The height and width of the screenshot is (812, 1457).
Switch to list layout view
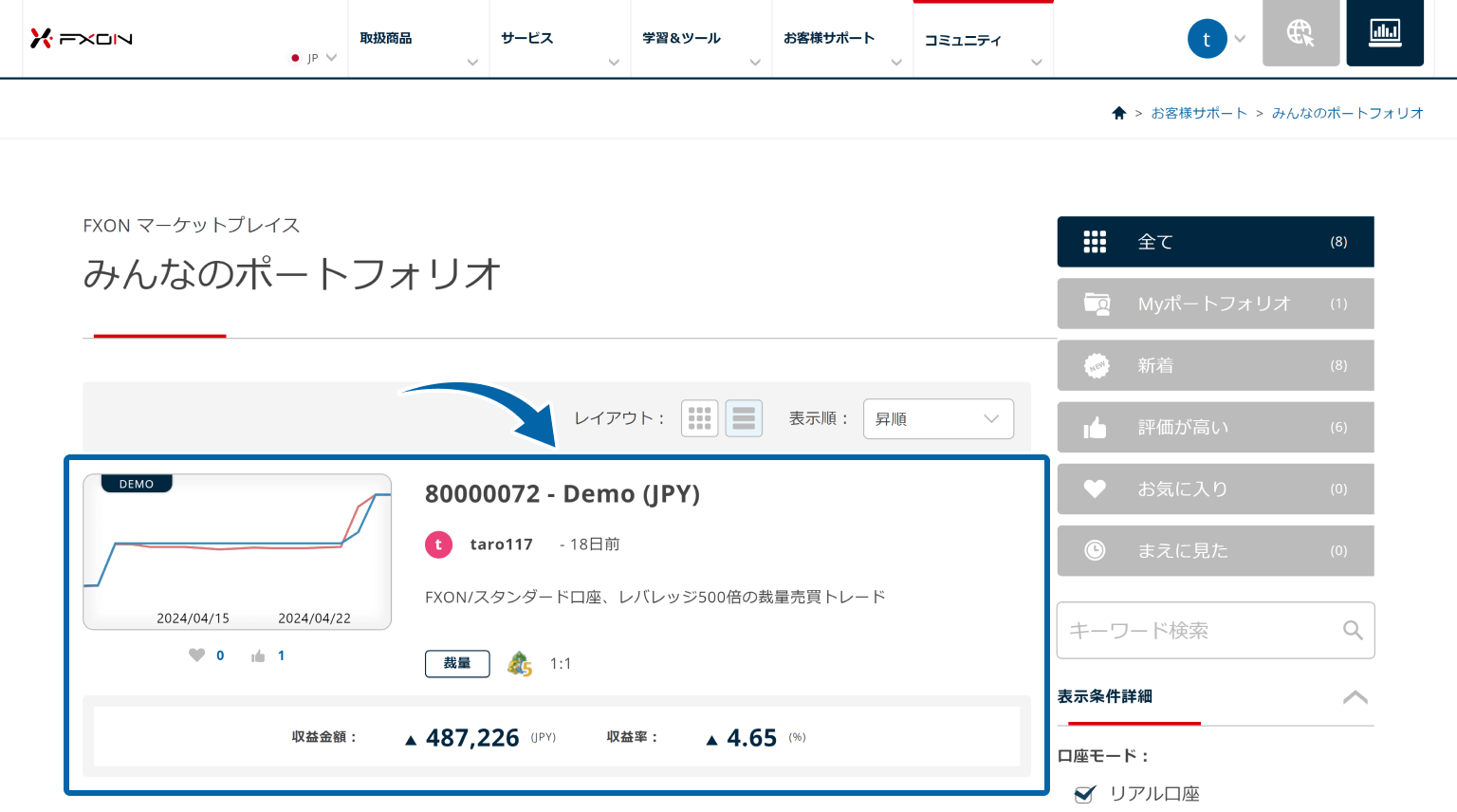[744, 418]
